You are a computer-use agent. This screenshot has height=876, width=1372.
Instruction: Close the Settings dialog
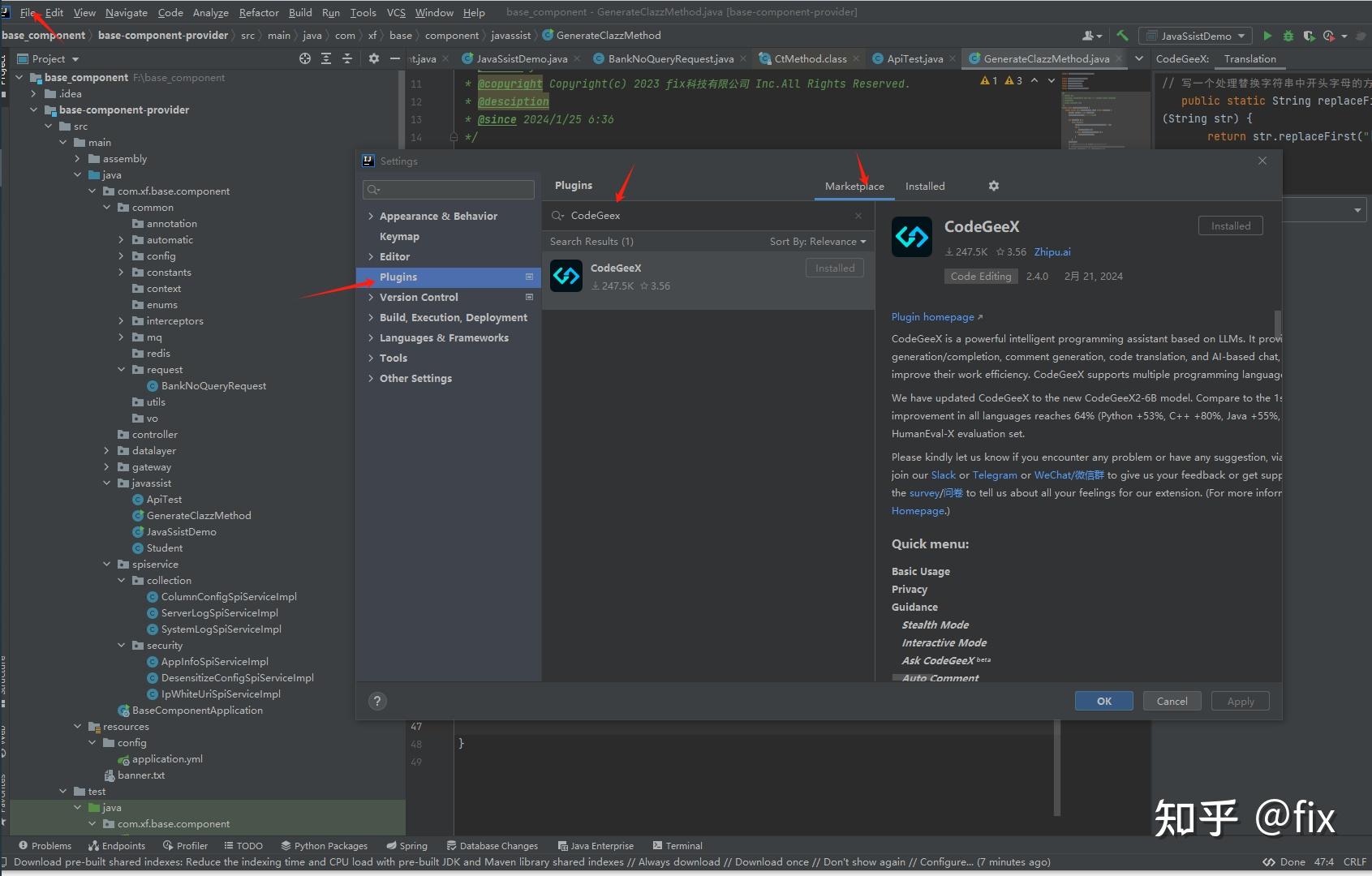click(1262, 161)
